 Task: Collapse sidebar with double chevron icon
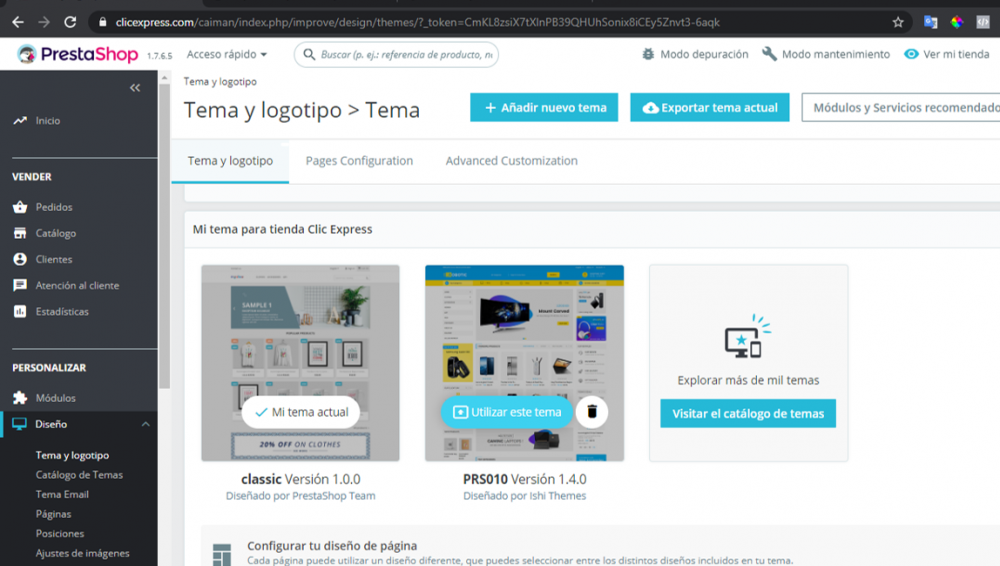click(x=135, y=87)
